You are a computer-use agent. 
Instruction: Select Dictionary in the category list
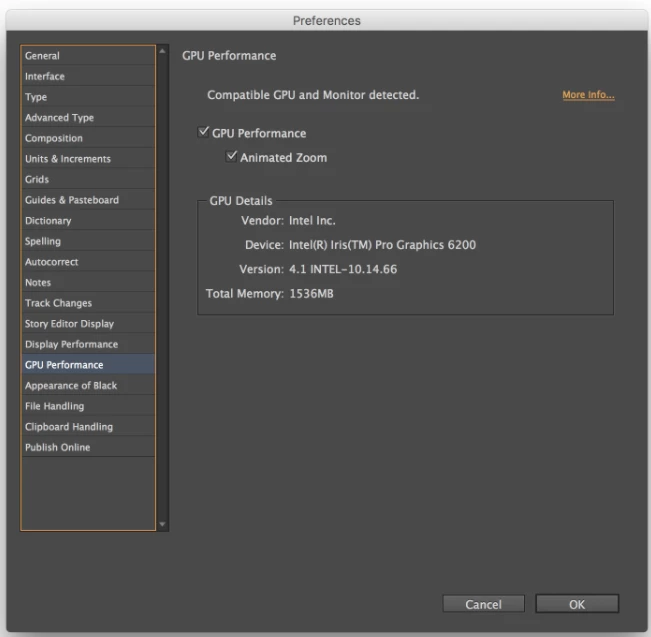pos(88,220)
